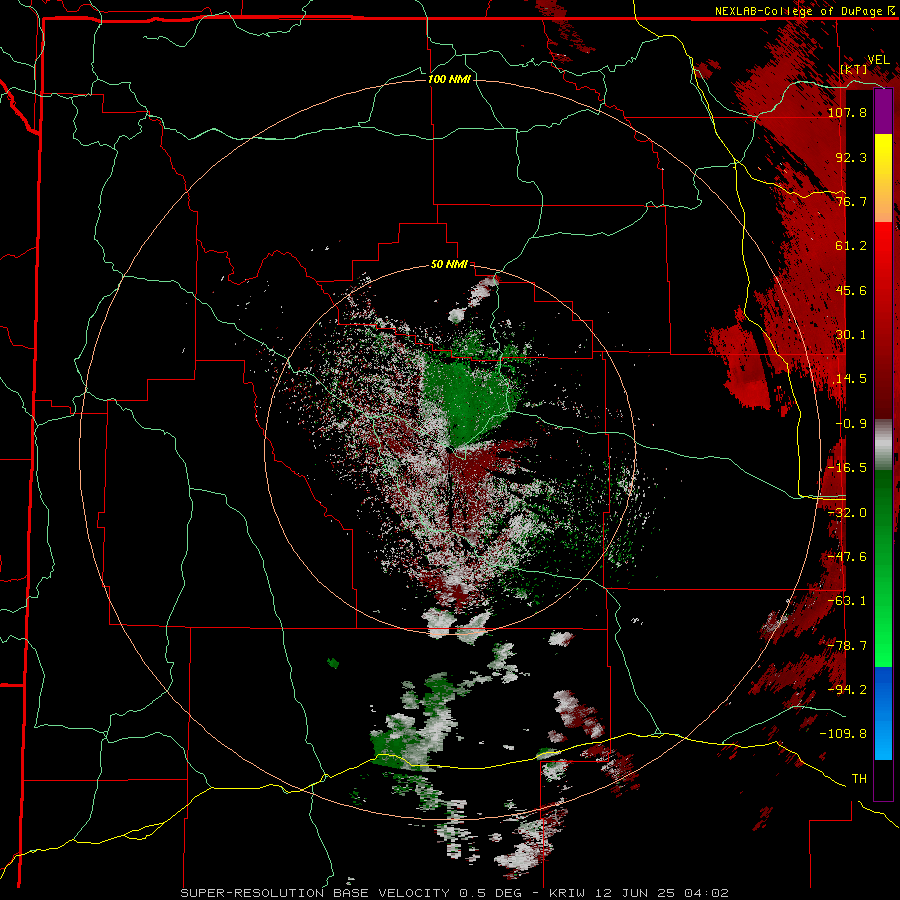The height and width of the screenshot is (900, 900).
Task: Click the -63.1 velocity scale value
Action: click(847, 600)
